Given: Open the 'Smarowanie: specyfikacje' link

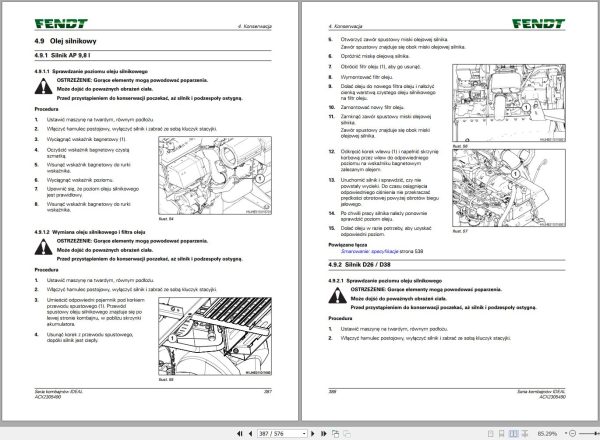Looking at the screenshot, I should point(370,251).
